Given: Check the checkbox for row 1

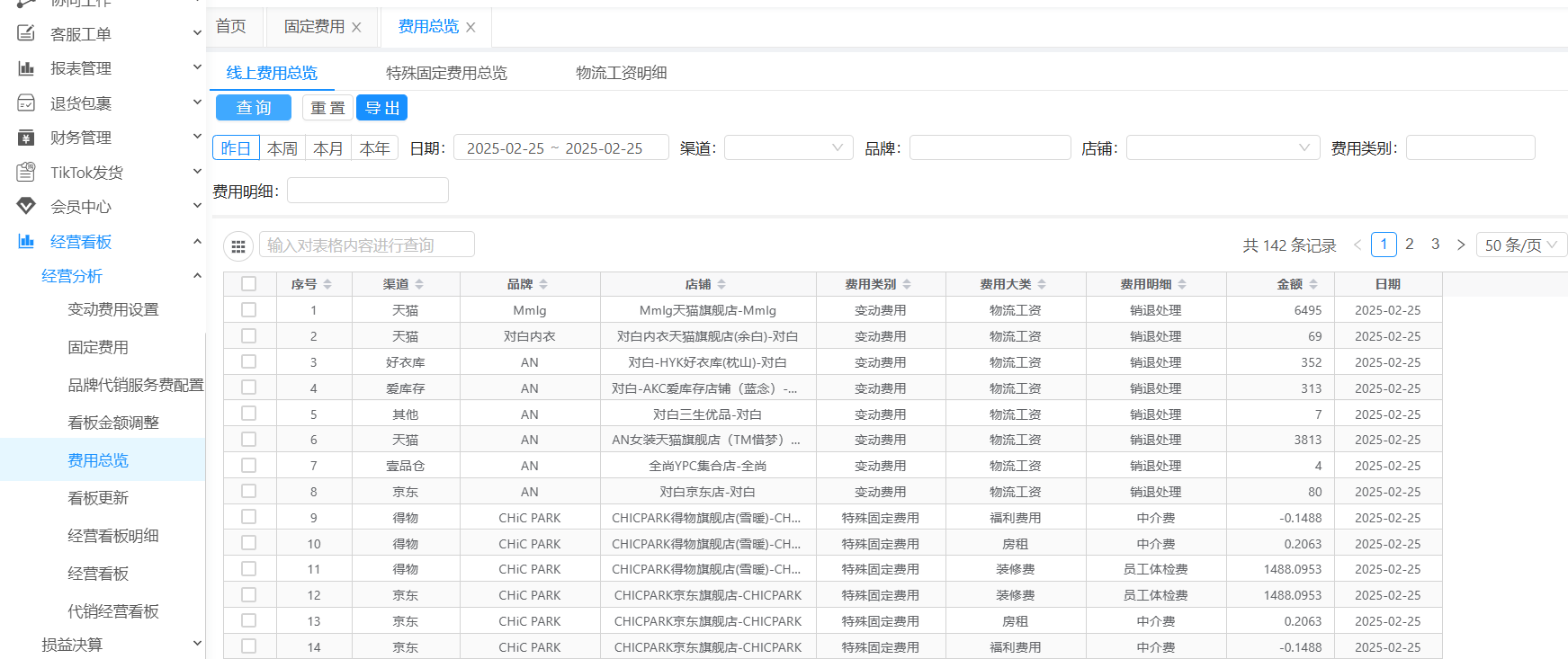Looking at the screenshot, I should coord(249,310).
